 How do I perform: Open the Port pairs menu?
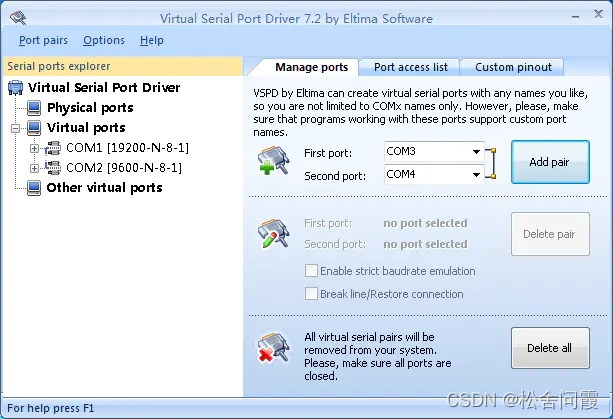click(43, 40)
